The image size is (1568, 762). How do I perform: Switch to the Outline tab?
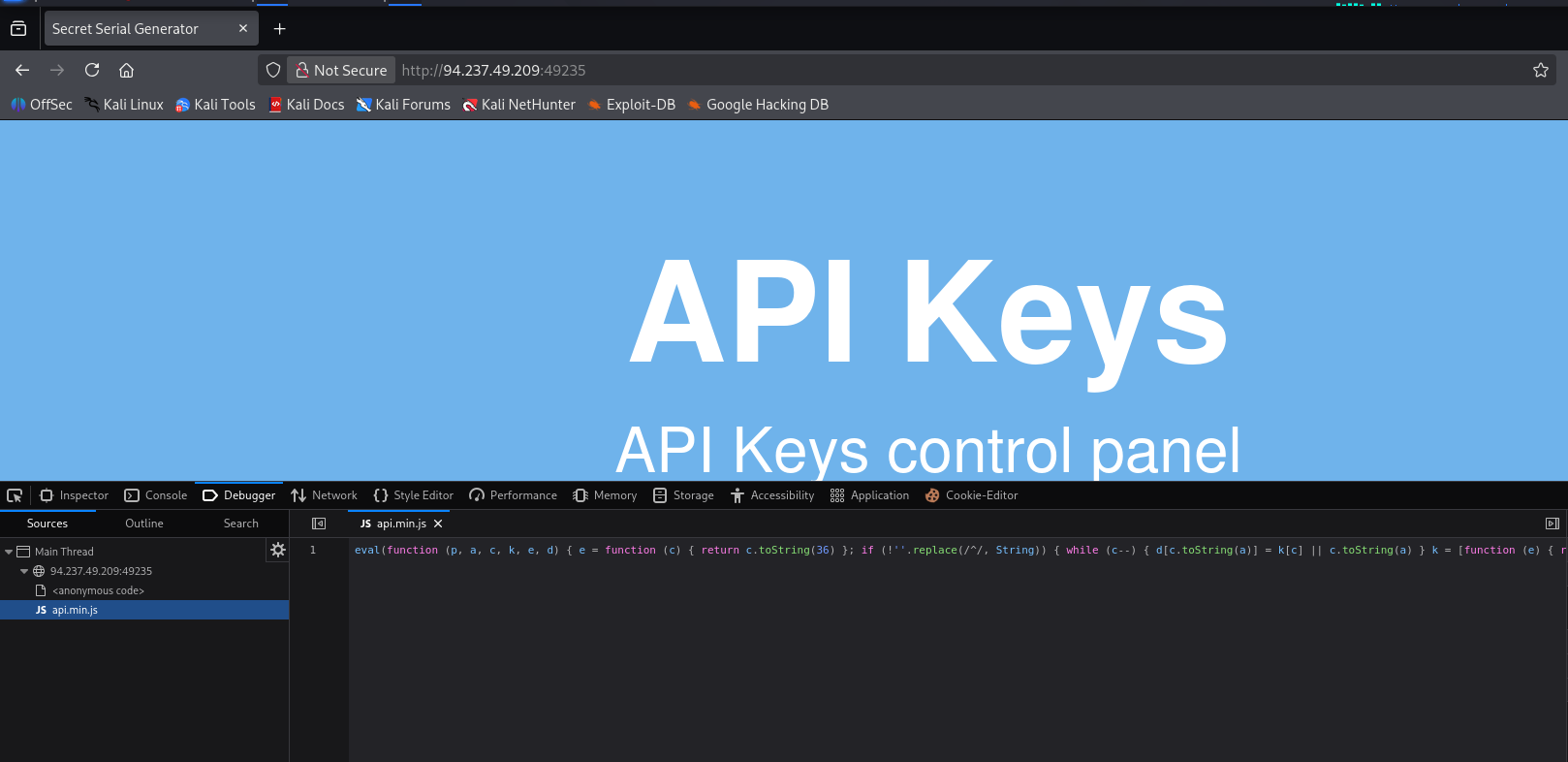tap(143, 524)
